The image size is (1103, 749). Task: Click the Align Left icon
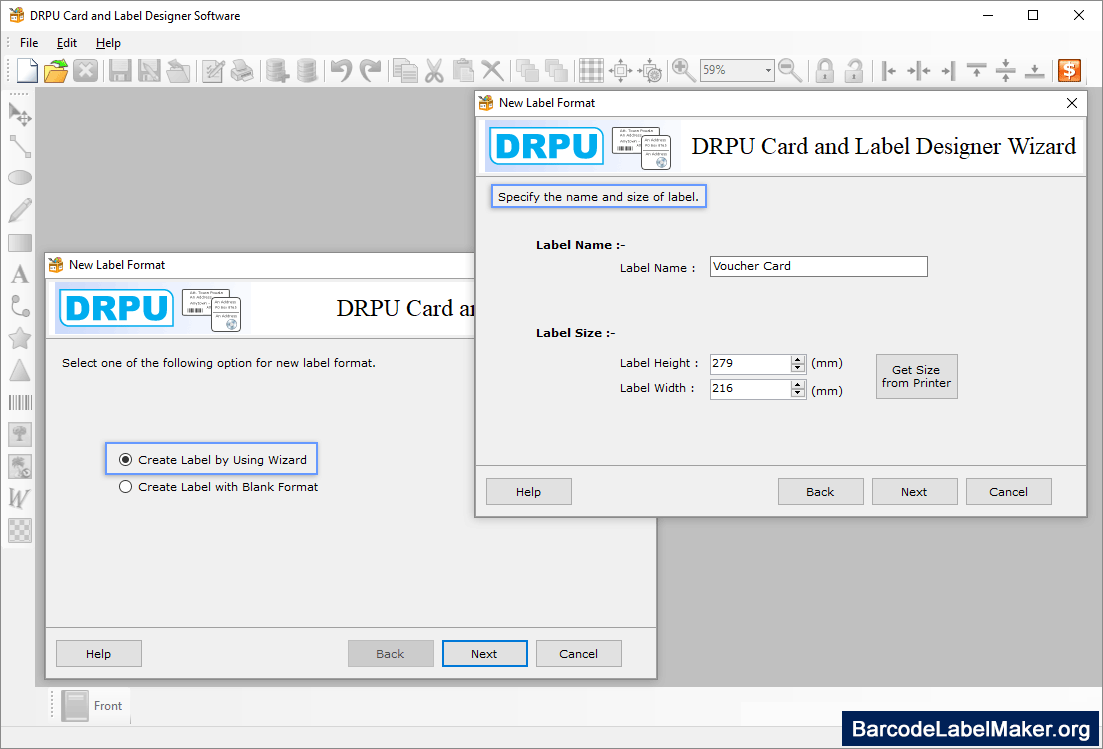point(888,70)
